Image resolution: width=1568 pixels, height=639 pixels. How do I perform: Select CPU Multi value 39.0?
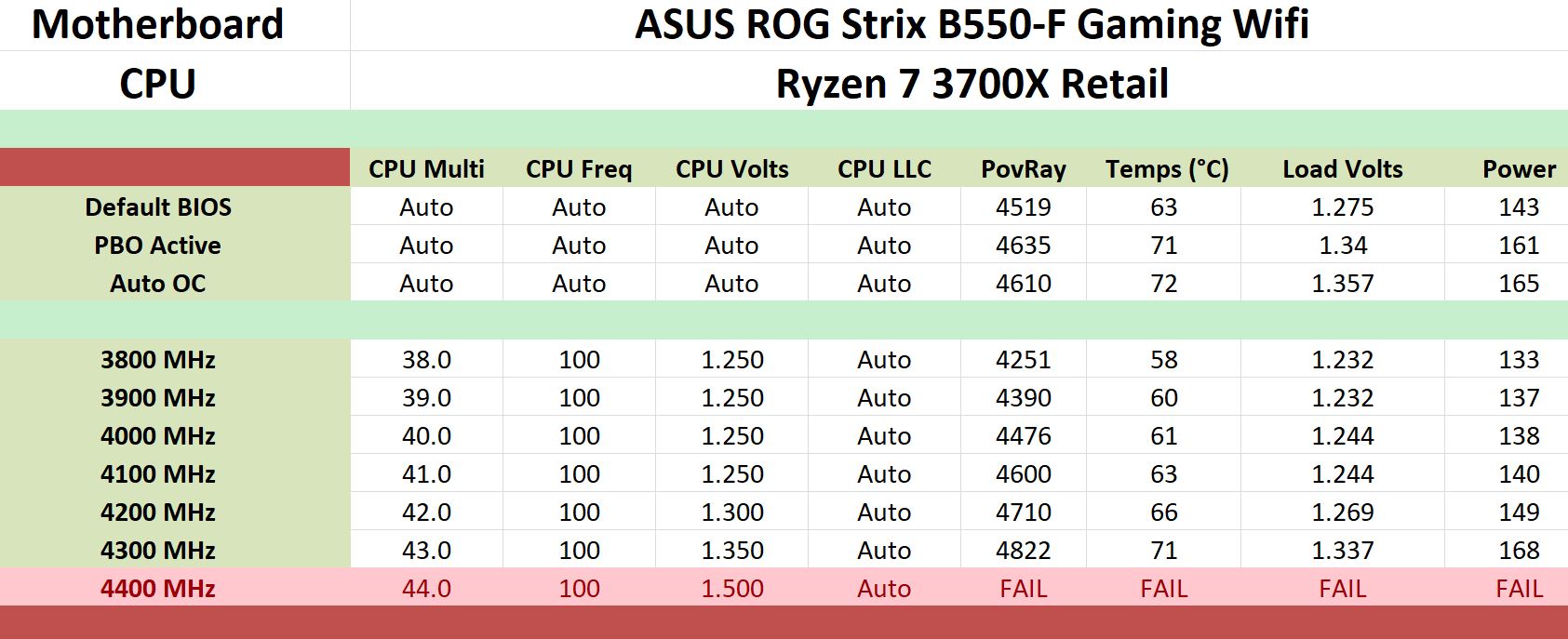click(x=426, y=398)
